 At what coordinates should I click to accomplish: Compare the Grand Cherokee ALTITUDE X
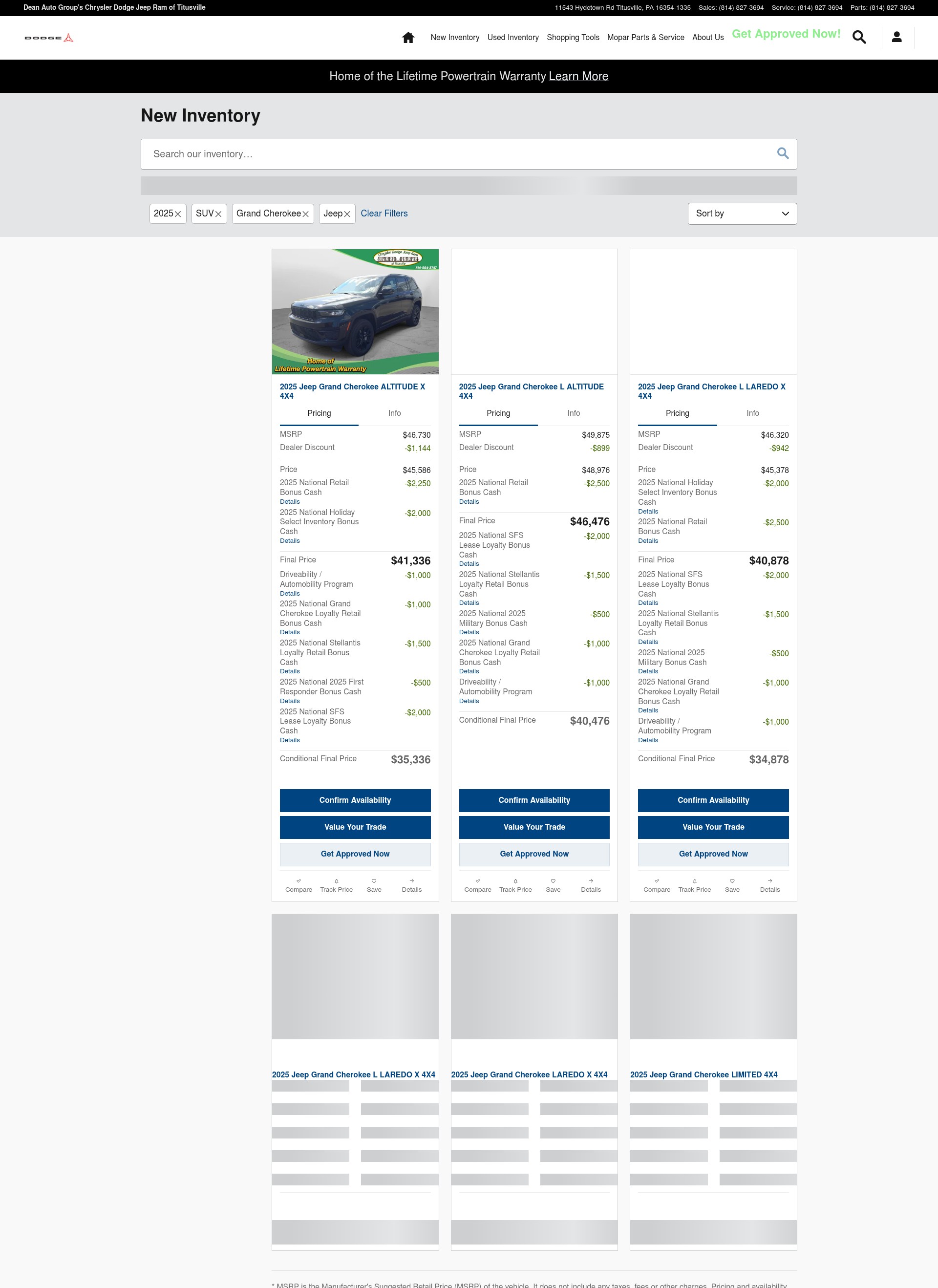(x=298, y=885)
